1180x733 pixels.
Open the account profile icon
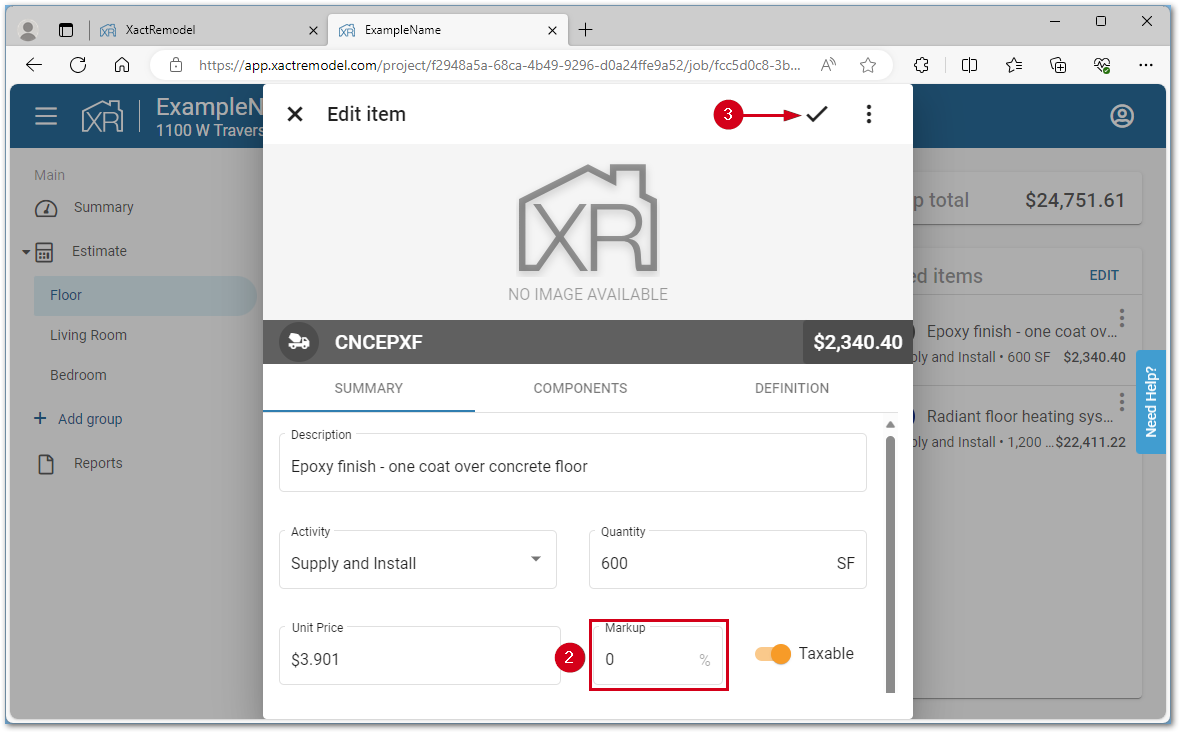point(1122,116)
